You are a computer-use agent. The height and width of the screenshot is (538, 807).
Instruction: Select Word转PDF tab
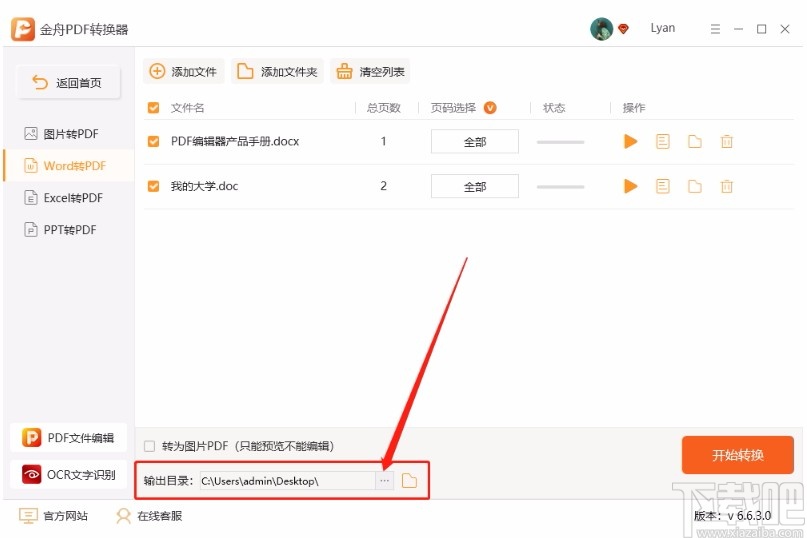pos(68,166)
